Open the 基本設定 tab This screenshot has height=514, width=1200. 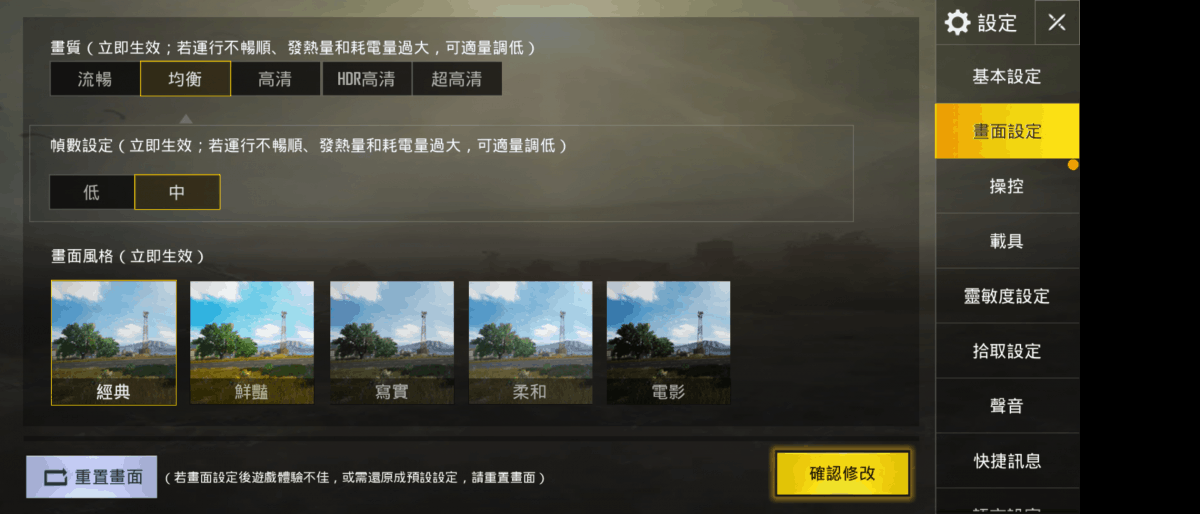tap(1007, 76)
